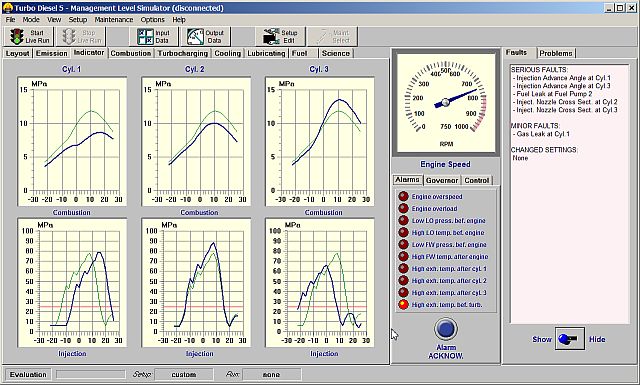The width and height of the screenshot is (640, 385).
Task: Click the Engine Speed RPM gauge
Action: coord(446,103)
